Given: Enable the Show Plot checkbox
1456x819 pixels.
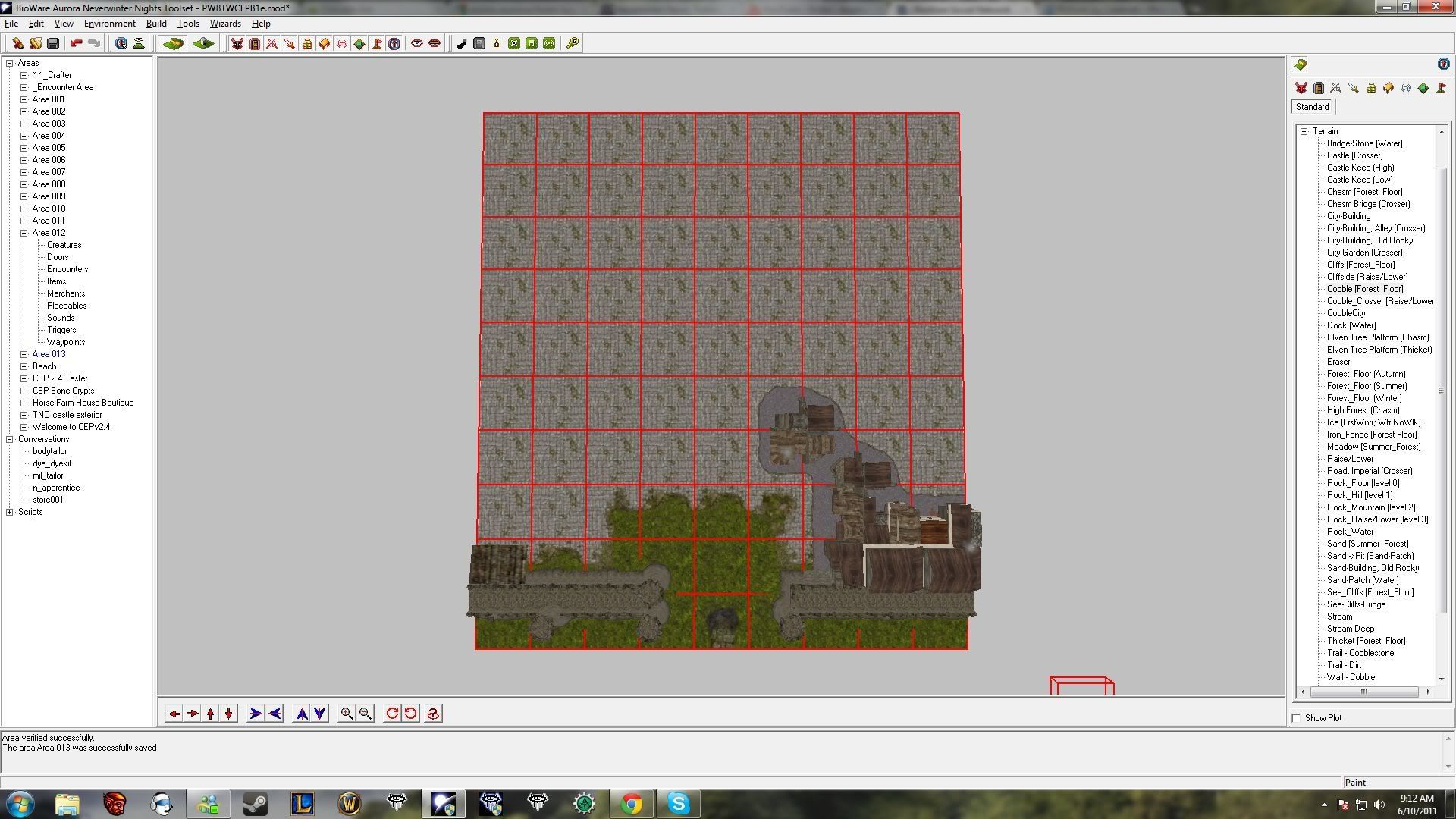Looking at the screenshot, I should click(1296, 718).
